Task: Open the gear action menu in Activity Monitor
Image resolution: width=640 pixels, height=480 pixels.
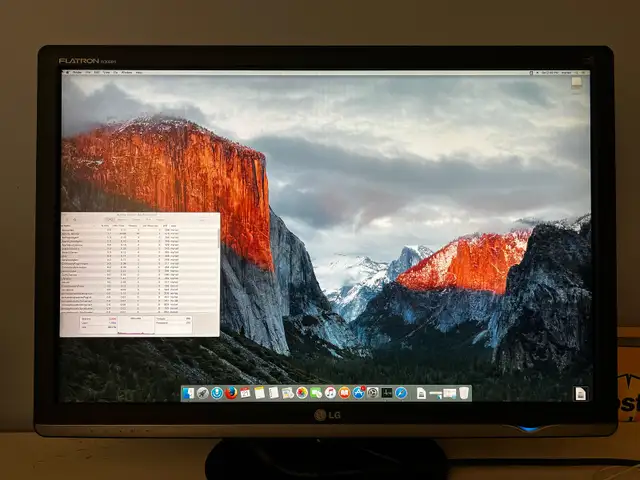Action: point(75,220)
